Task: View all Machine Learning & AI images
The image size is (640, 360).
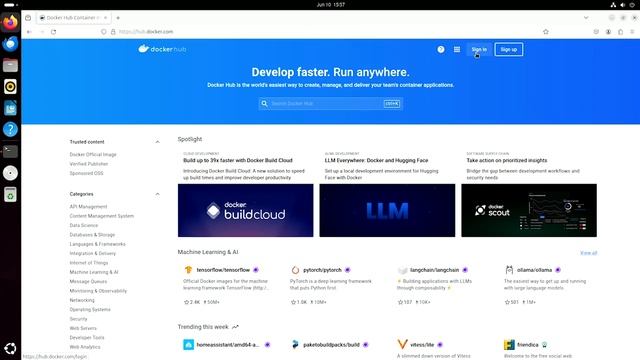Action: point(588,253)
